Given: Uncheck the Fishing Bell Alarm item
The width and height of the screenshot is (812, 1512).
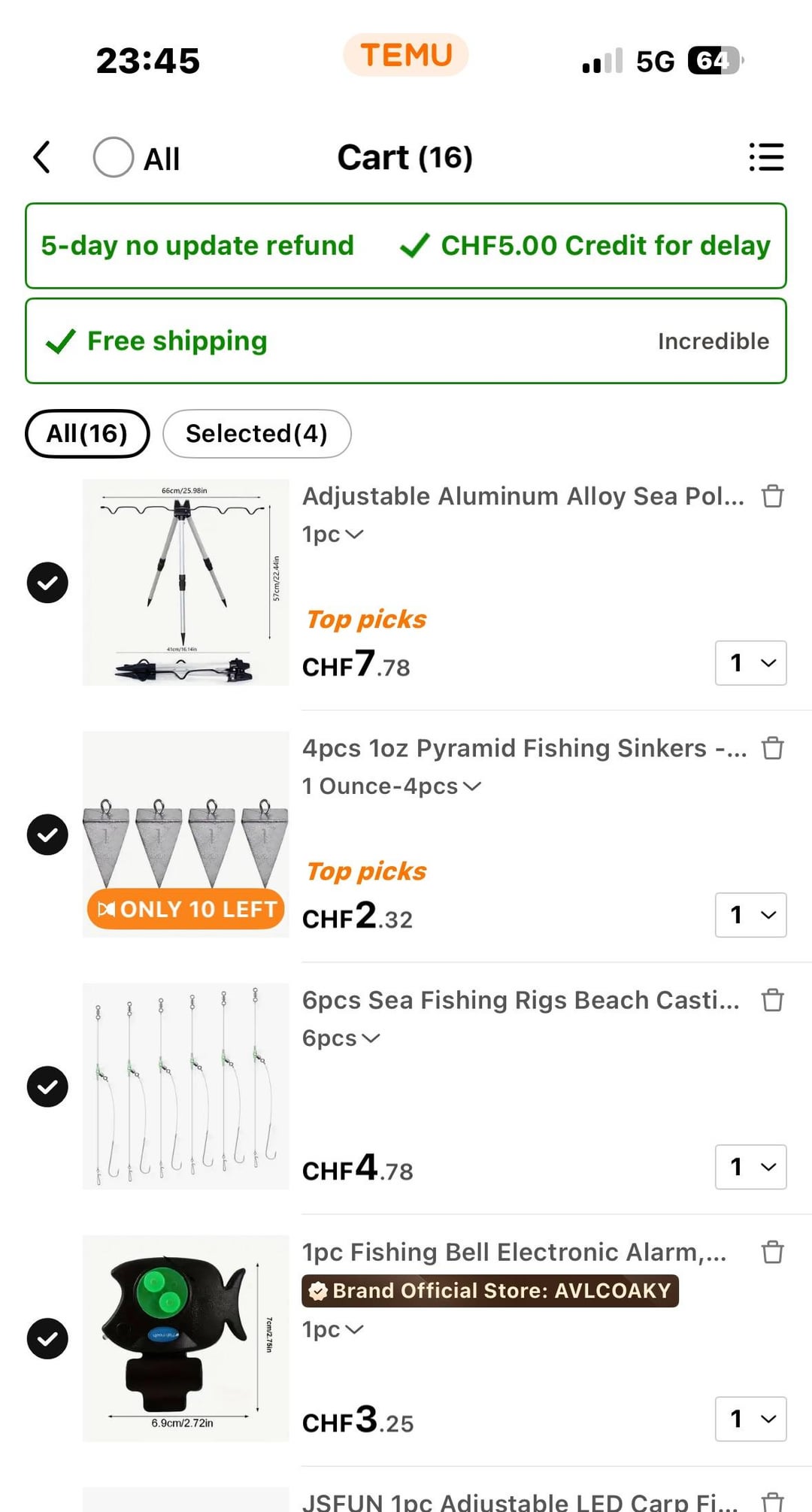Looking at the screenshot, I should coord(47,1338).
